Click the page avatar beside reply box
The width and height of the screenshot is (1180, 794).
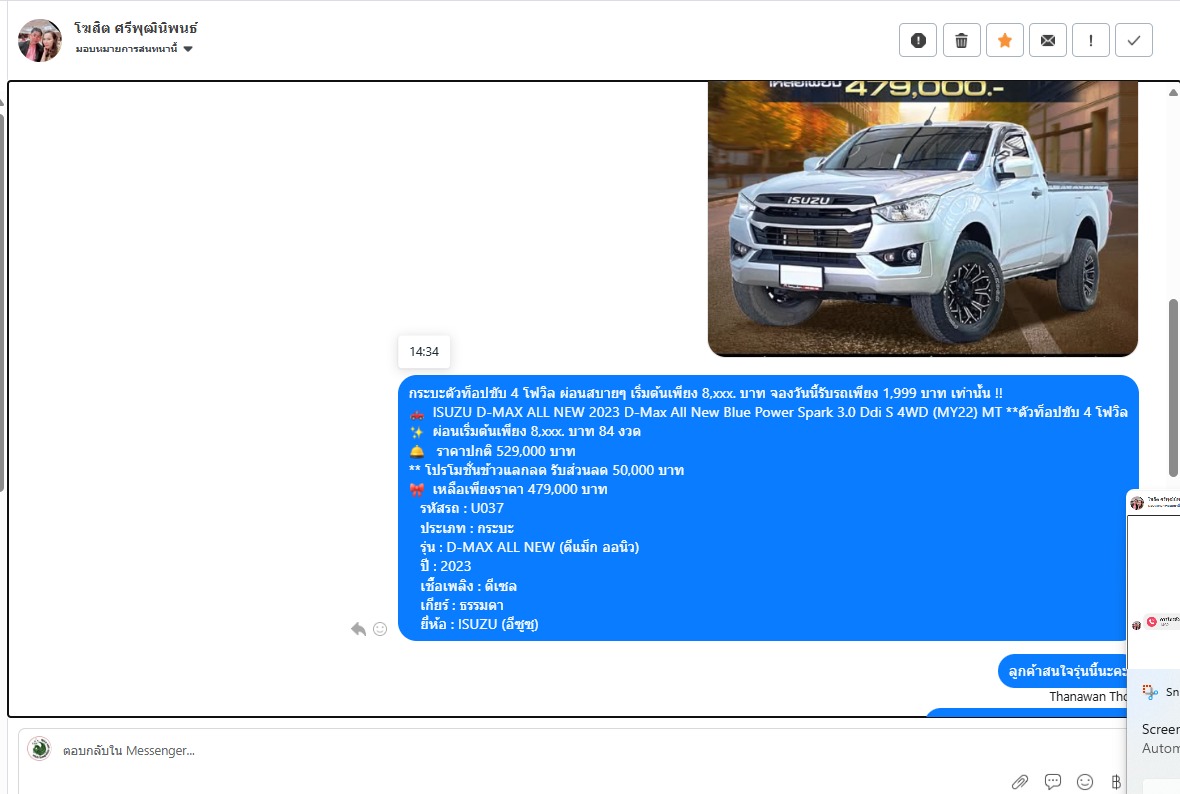coord(39,749)
